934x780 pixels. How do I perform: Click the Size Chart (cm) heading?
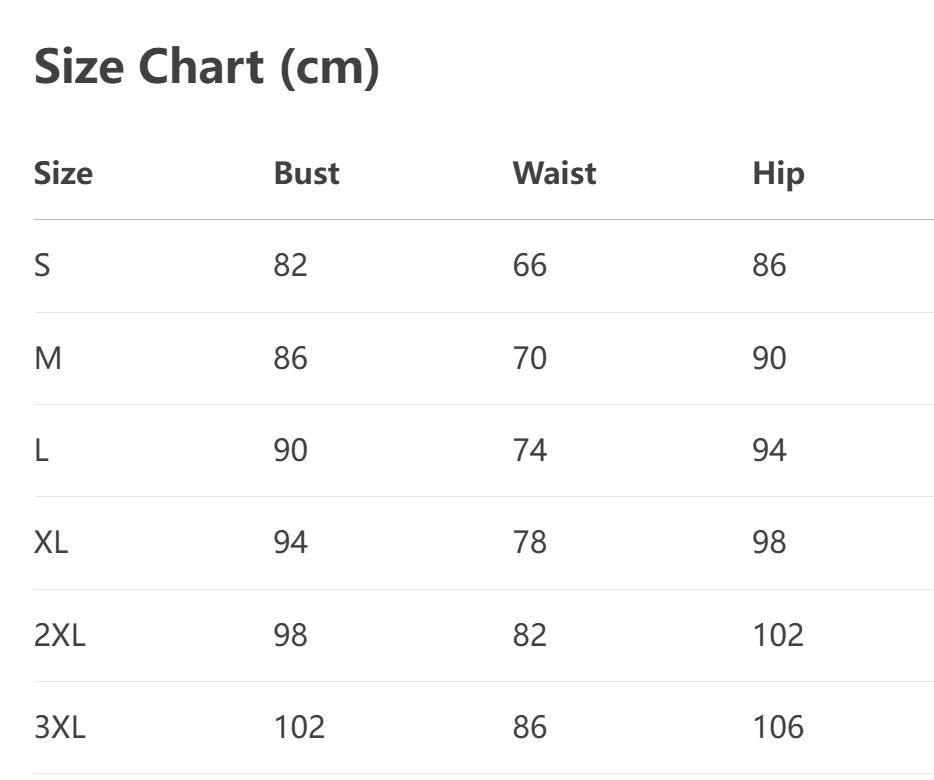(x=207, y=67)
